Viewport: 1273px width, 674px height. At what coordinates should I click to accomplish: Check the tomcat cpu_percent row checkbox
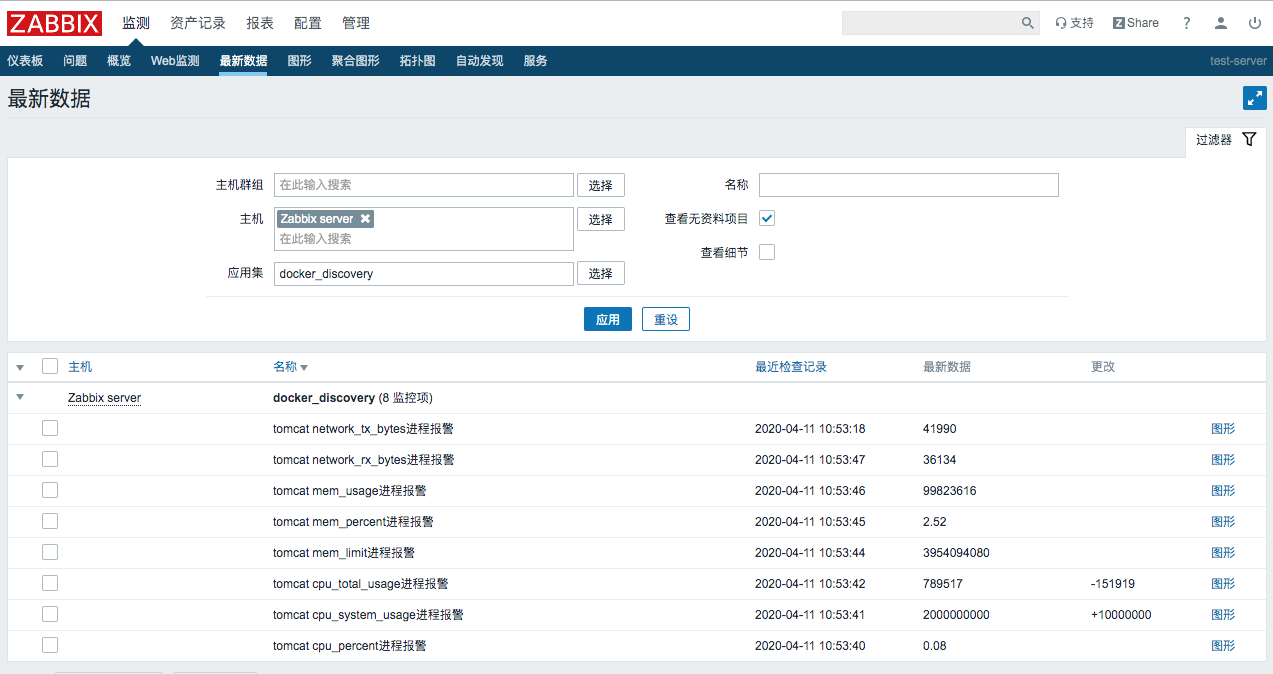point(50,645)
